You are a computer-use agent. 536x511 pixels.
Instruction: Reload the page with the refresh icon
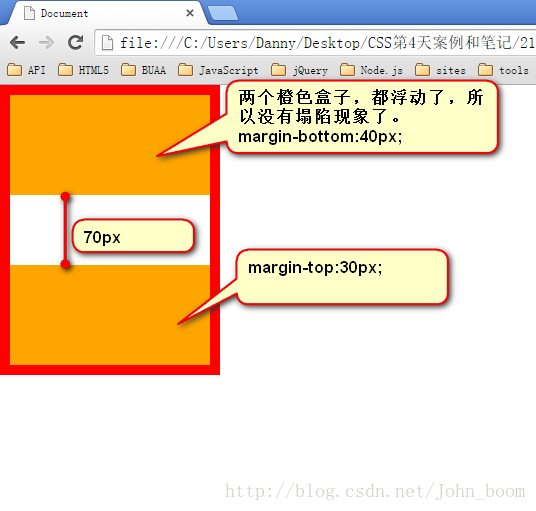click(75, 42)
